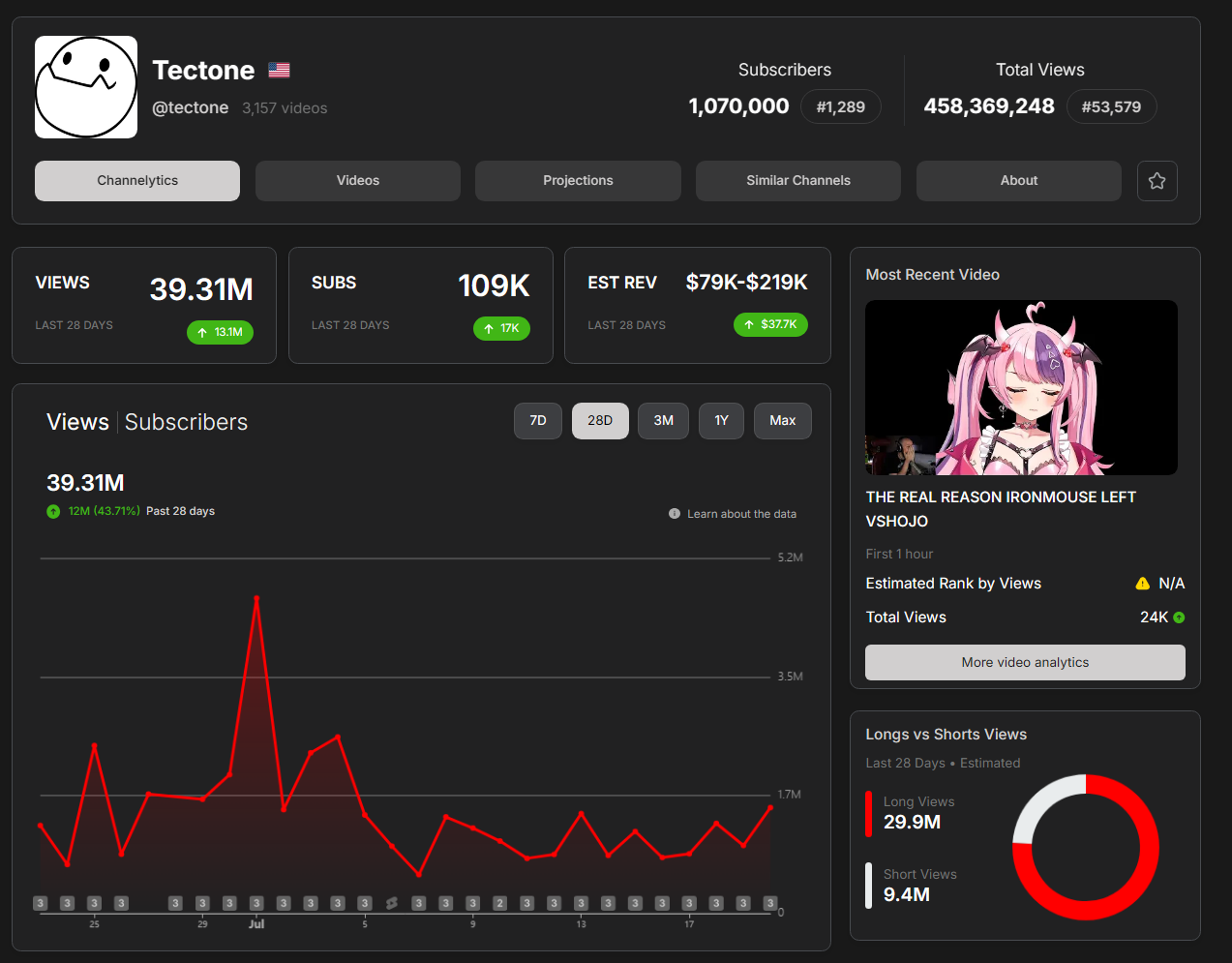Click the Tectone channel avatar
This screenshot has width=1232, height=963.
[86, 87]
